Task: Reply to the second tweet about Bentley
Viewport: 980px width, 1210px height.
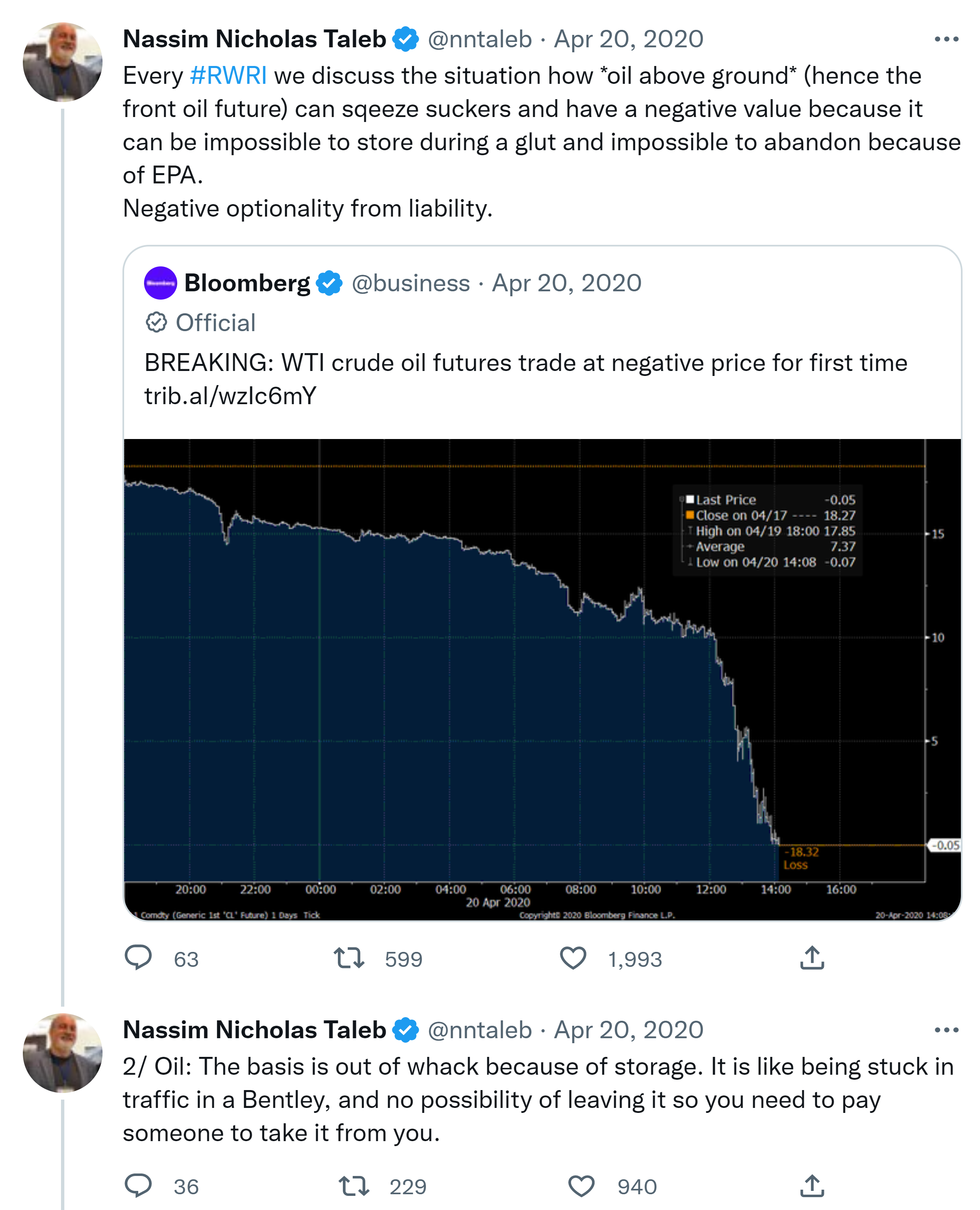Action: click(x=138, y=1185)
